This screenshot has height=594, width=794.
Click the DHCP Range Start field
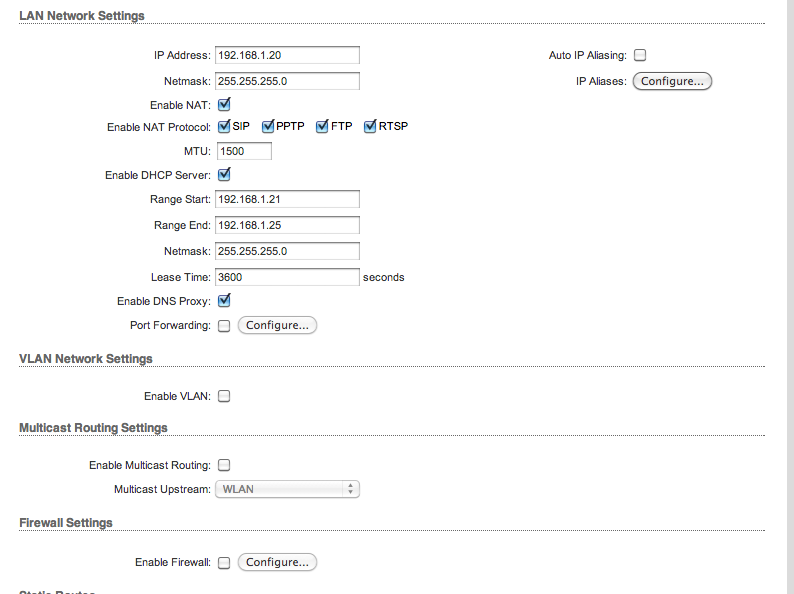pos(287,200)
